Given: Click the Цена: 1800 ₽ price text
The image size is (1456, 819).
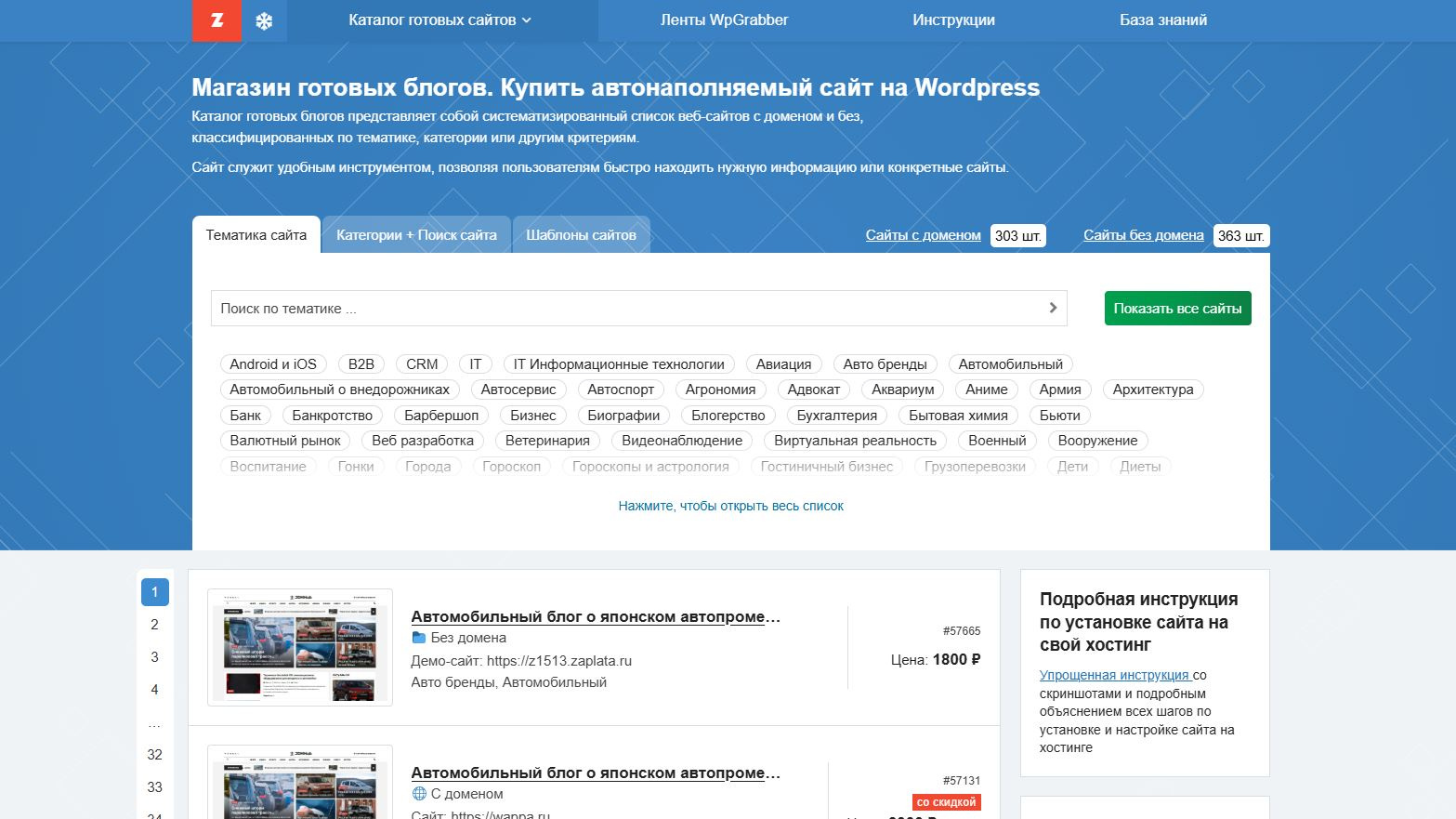Looking at the screenshot, I should click(x=936, y=659).
